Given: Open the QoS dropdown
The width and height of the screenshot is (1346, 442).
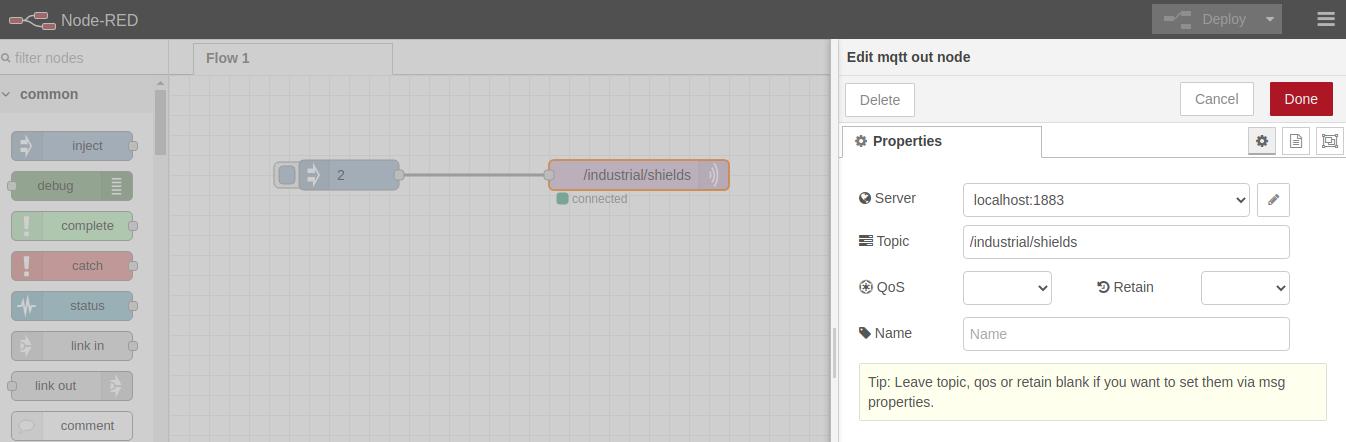Looking at the screenshot, I should 1007,288.
